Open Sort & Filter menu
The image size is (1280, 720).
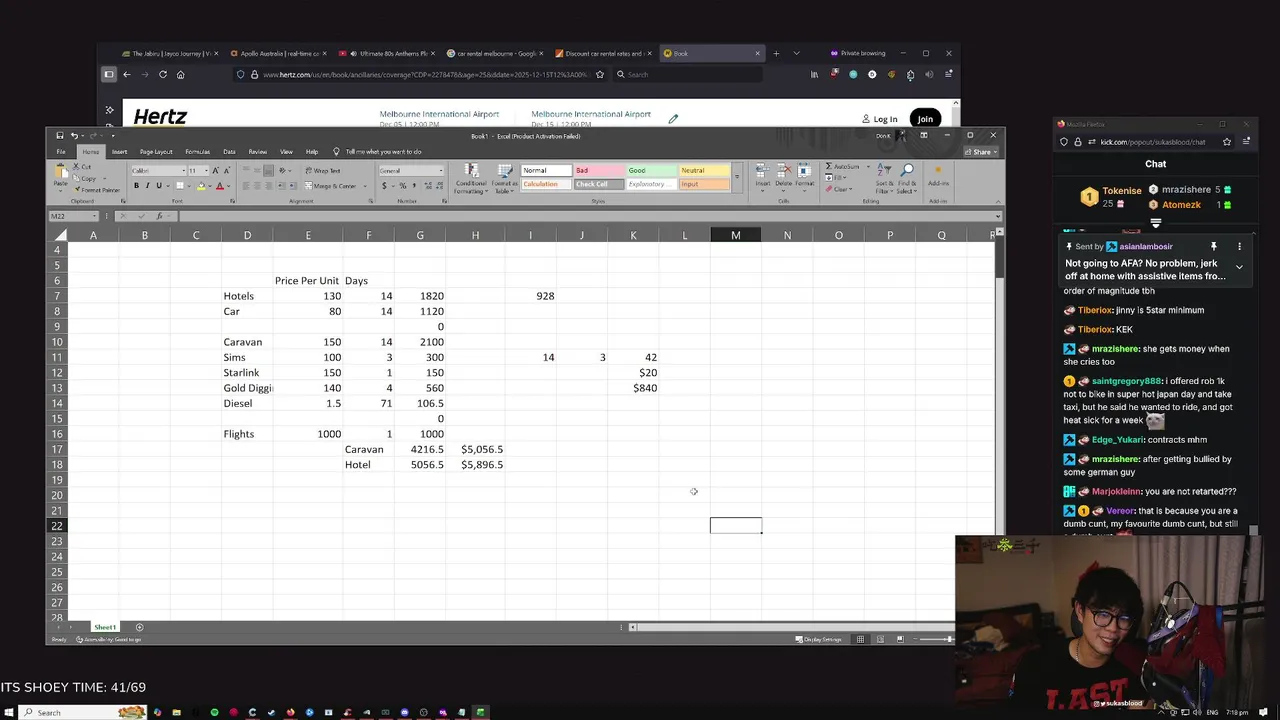(x=885, y=178)
